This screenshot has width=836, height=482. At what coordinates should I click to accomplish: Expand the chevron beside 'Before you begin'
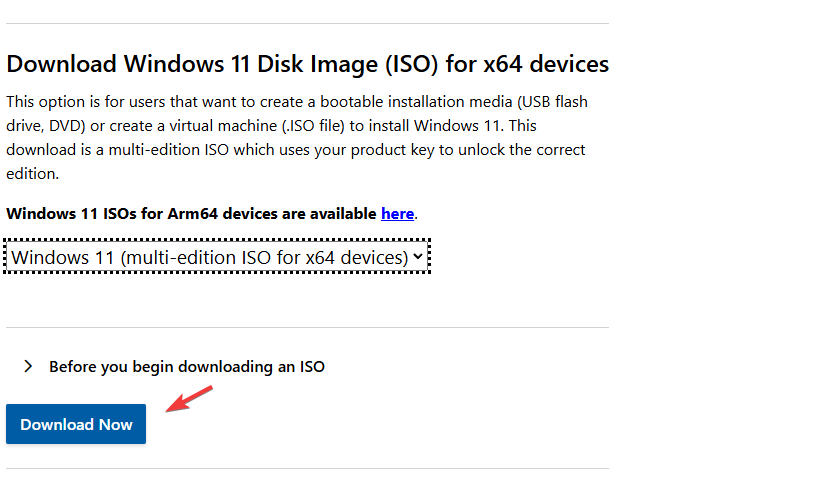[x=28, y=366]
